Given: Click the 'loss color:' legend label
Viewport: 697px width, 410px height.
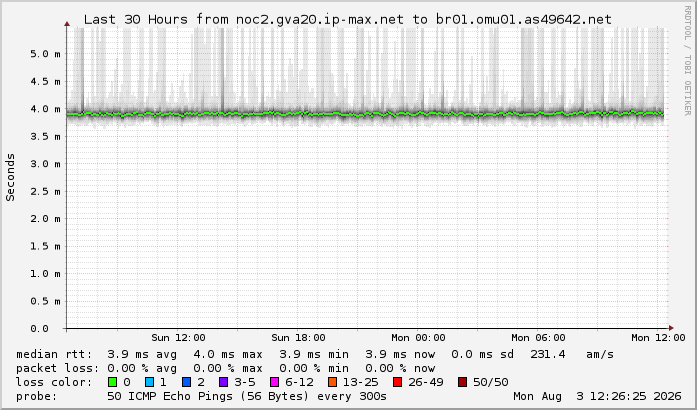Looking at the screenshot, I should (x=54, y=382).
